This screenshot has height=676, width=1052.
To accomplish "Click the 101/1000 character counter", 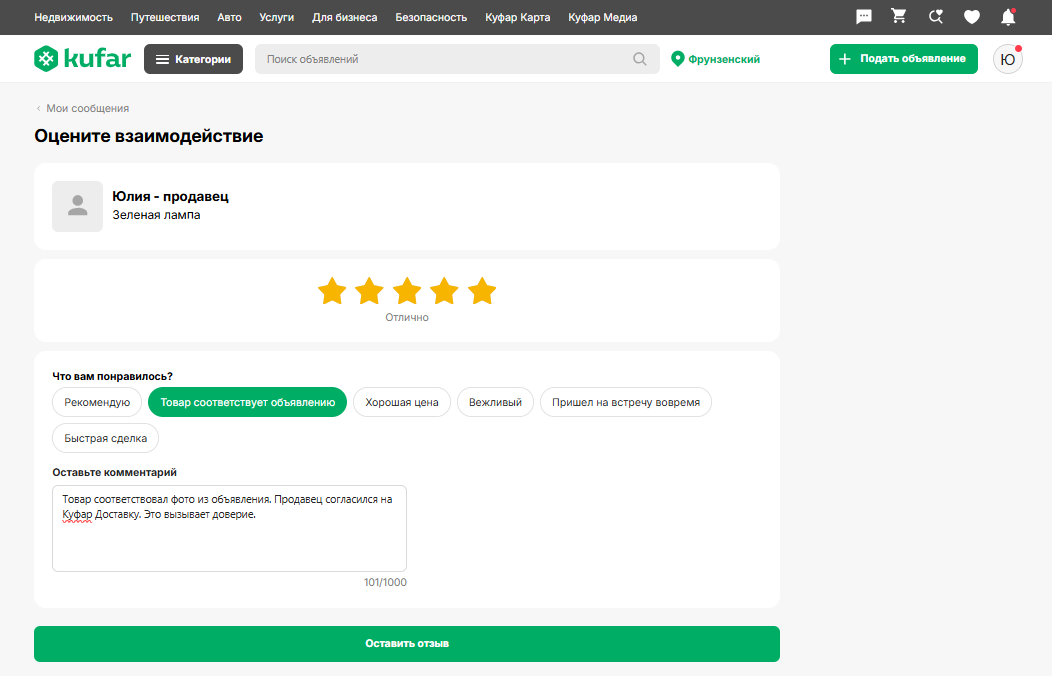I will [385, 582].
